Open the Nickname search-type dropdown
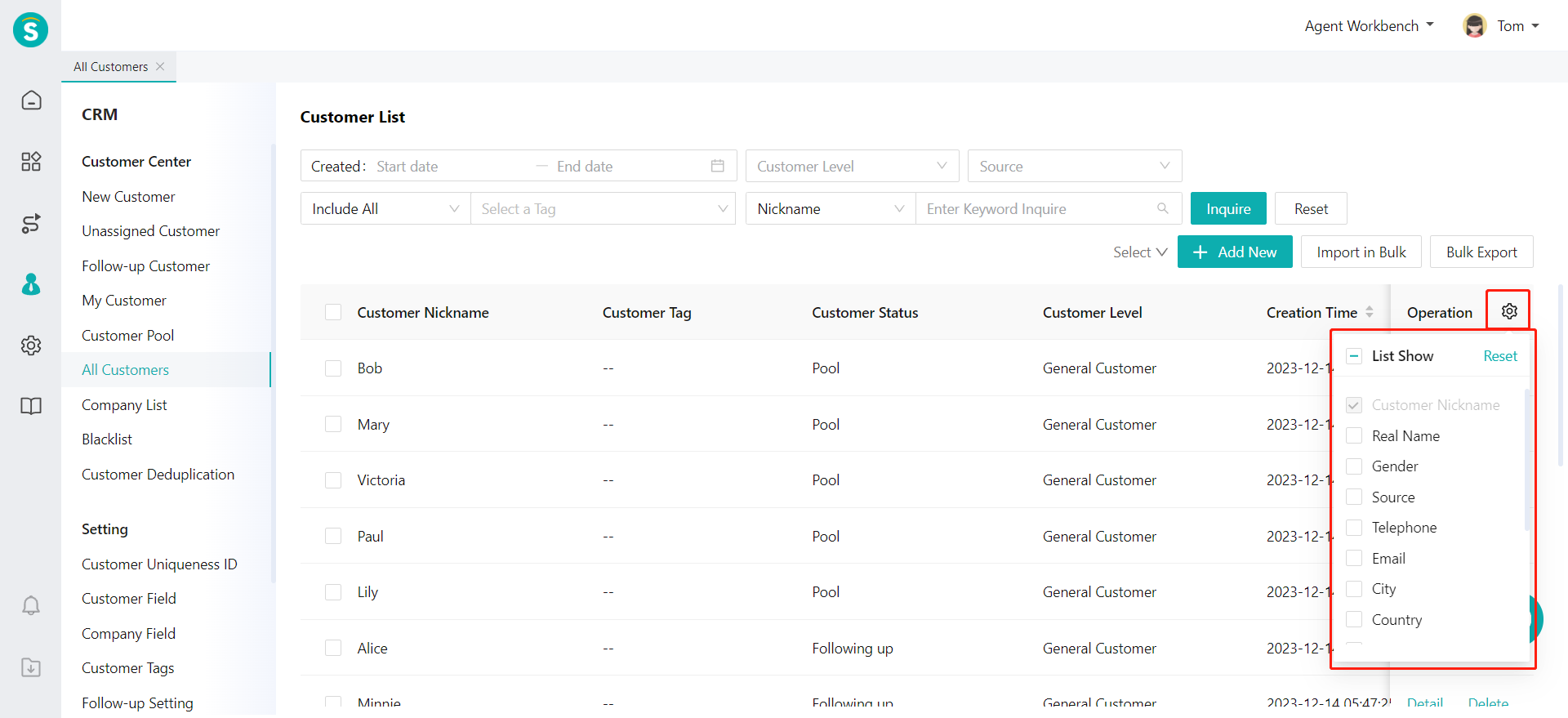The width and height of the screenshot is (1568, 718). pos(831,208)
